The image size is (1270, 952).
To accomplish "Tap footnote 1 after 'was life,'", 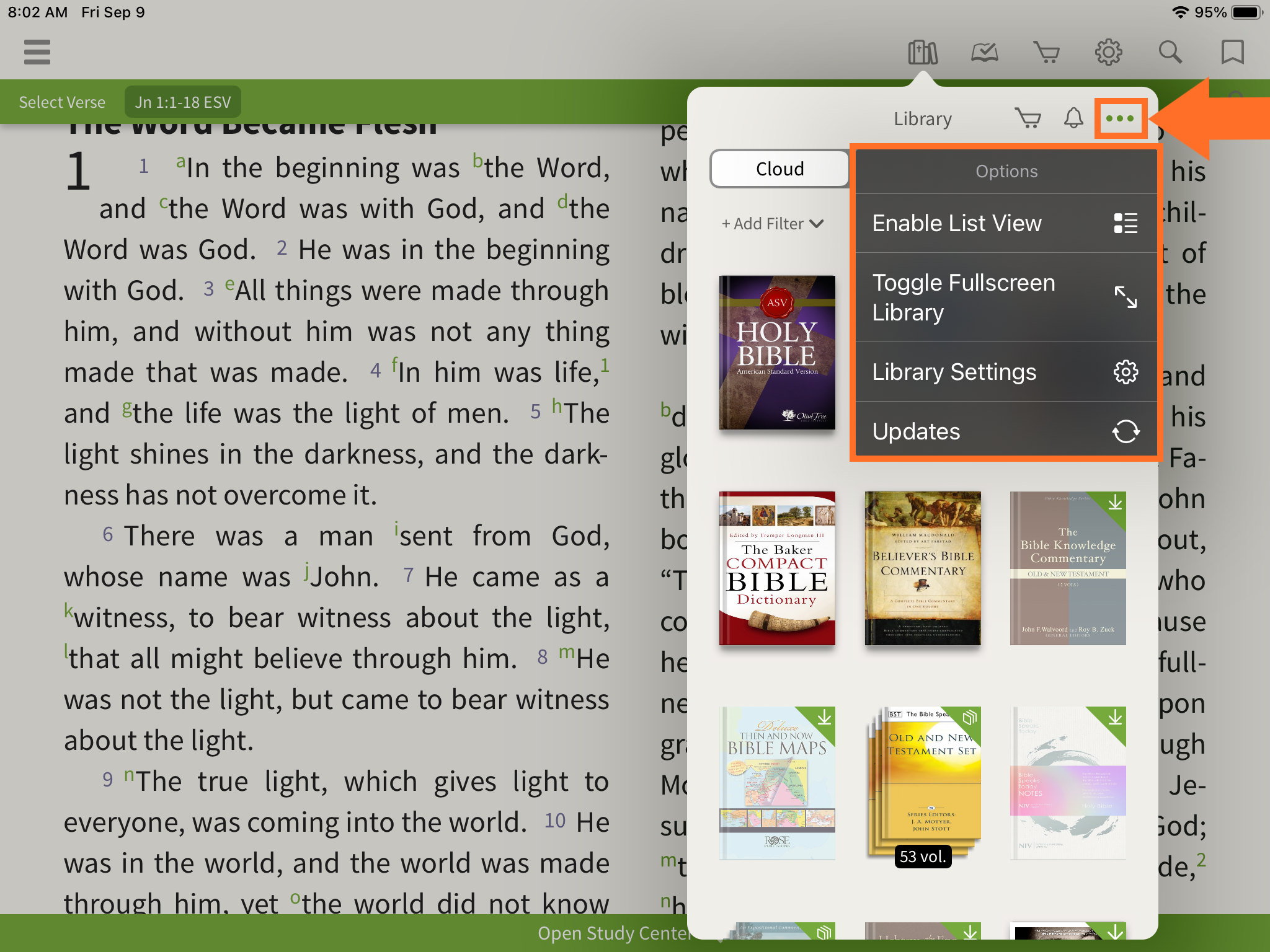I will coord(605,365).
